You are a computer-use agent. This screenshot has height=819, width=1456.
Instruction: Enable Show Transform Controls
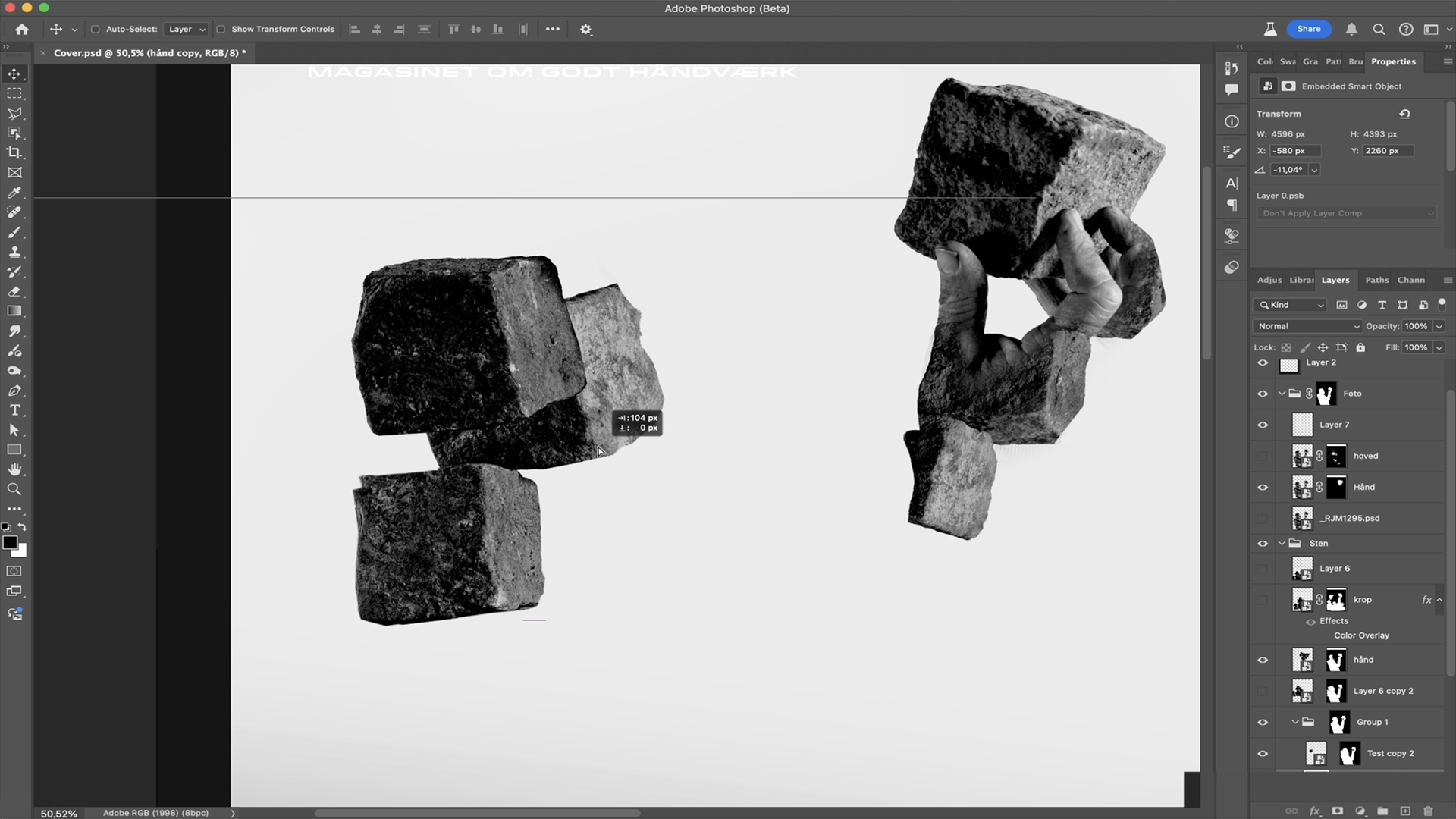[221, 29]
